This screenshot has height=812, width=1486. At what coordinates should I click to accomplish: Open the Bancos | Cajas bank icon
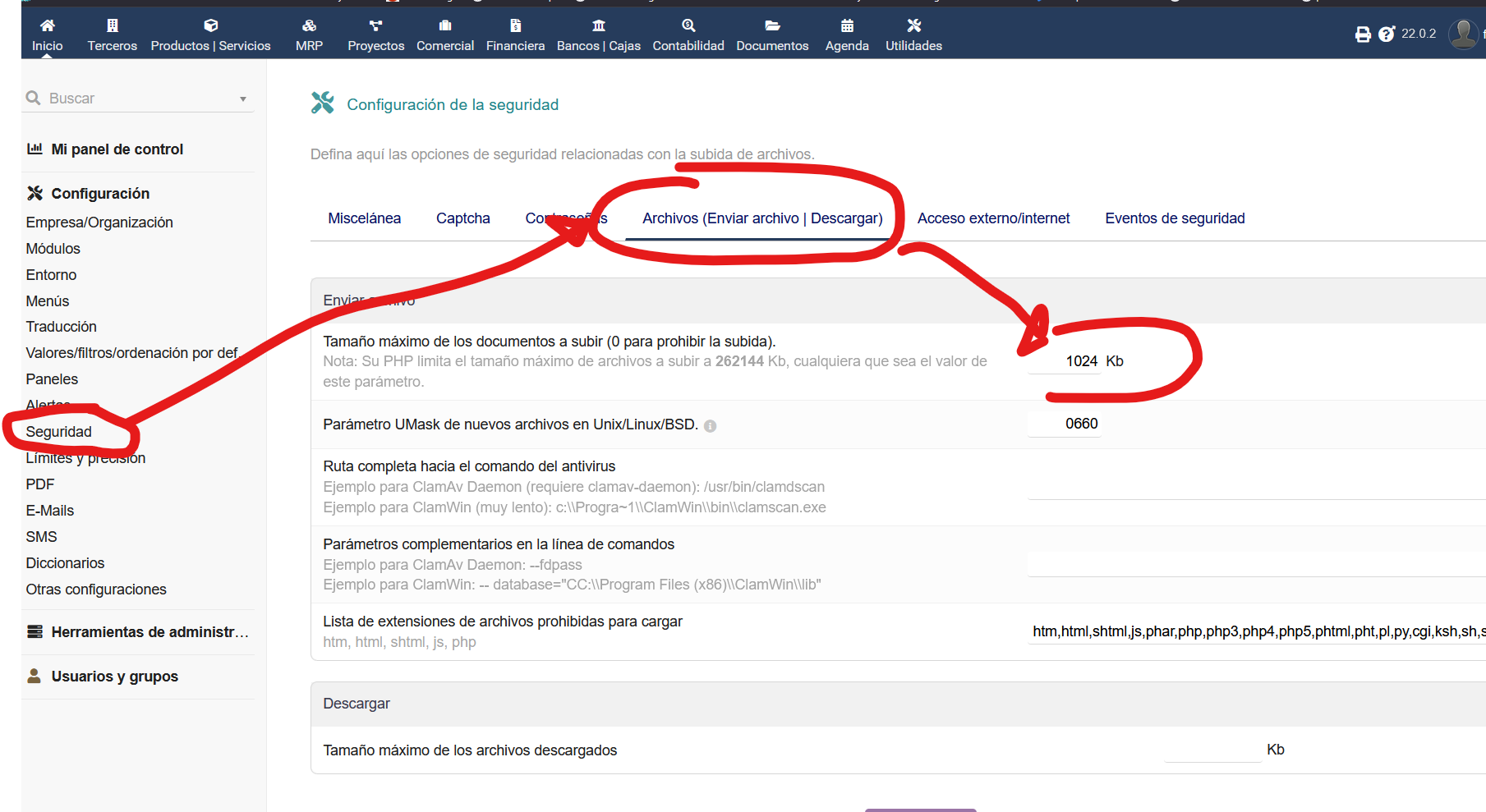coord(599,25)
